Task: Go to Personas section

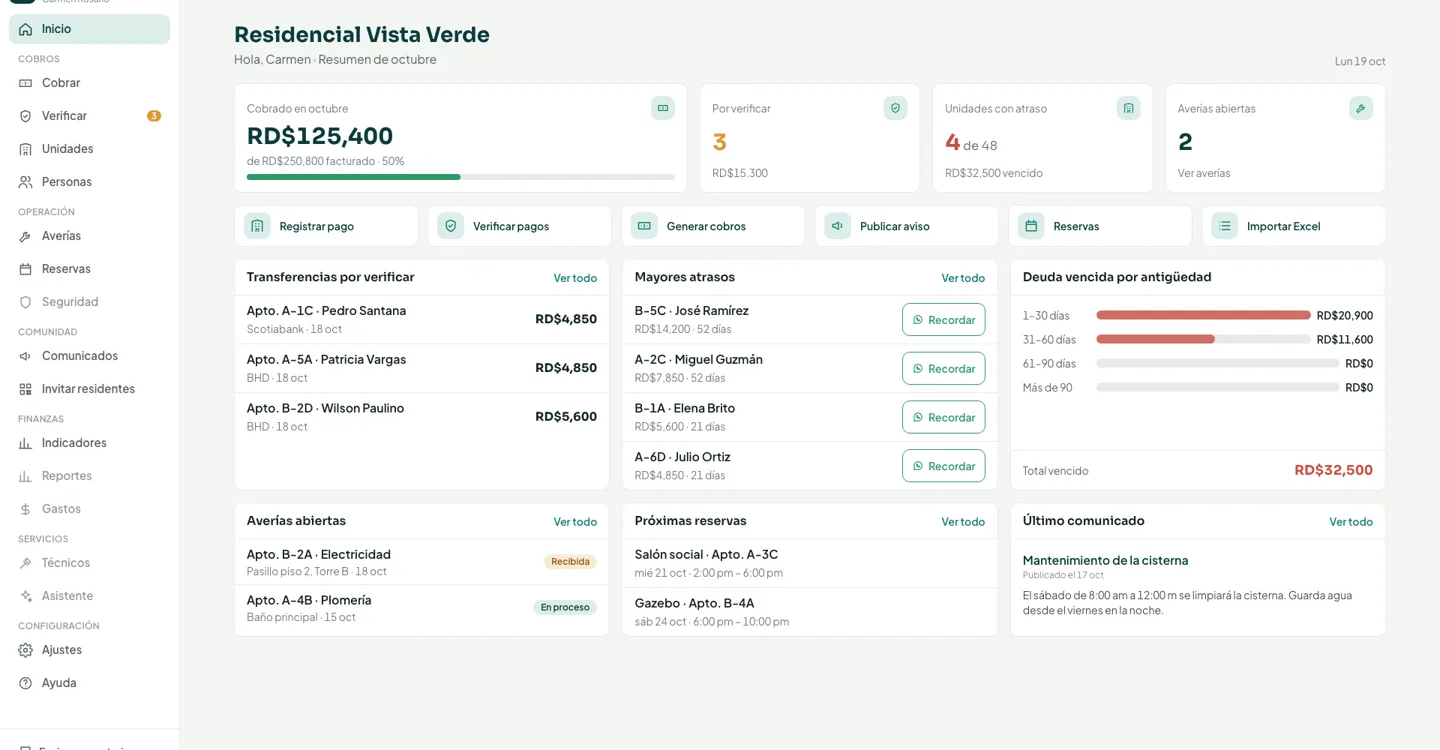Action: (x=89, y=182)
